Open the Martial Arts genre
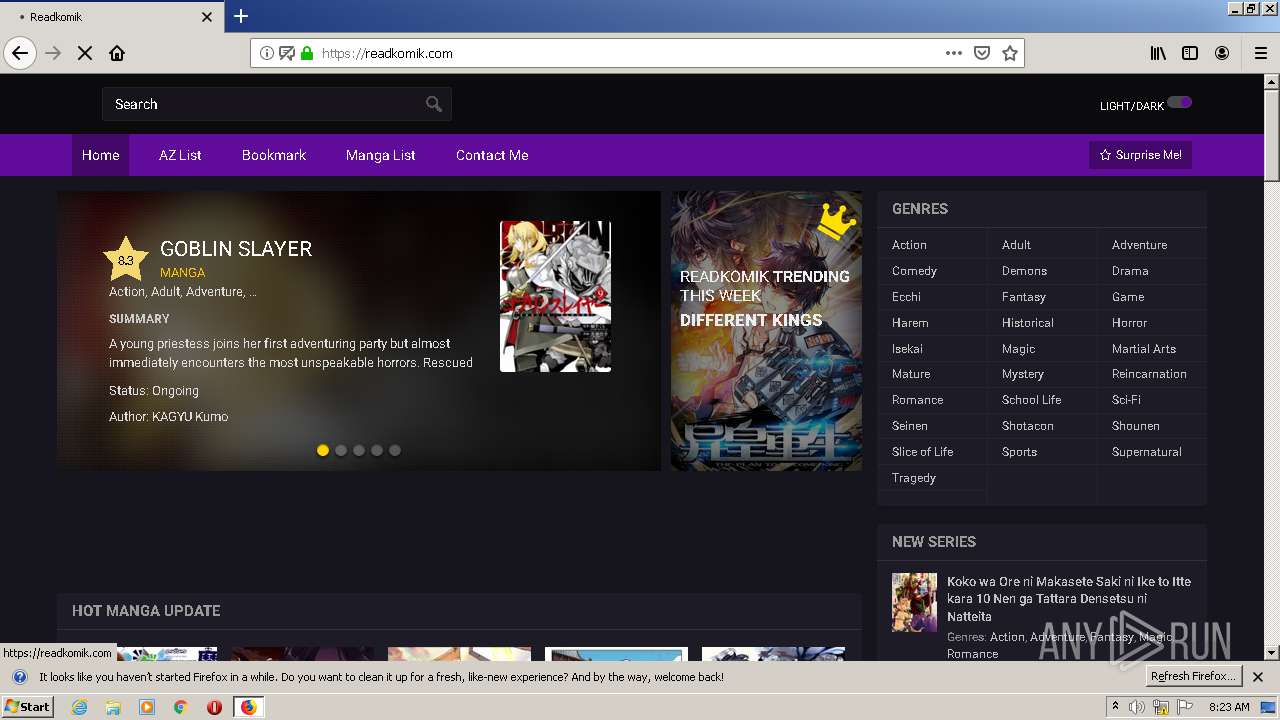This screenshot has height=720, width=1280. point(1144,349)
